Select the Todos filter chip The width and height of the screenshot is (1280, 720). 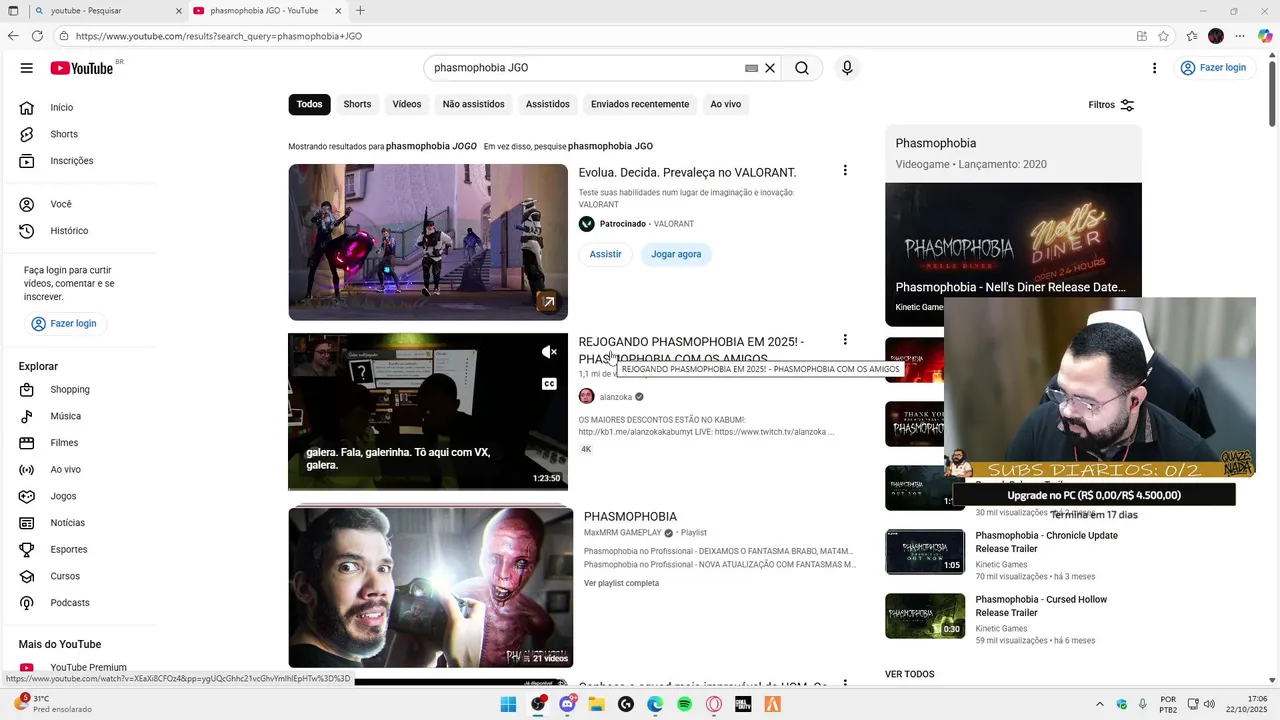point(310,104)
